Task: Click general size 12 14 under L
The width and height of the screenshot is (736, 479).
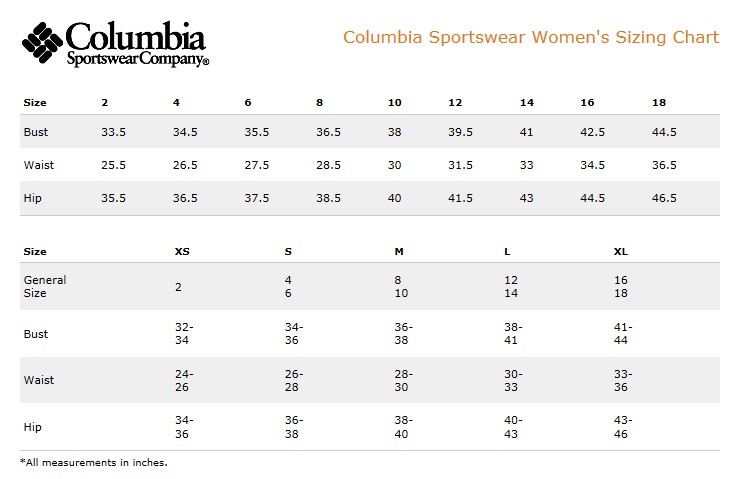Action: (x=511, y=286)
